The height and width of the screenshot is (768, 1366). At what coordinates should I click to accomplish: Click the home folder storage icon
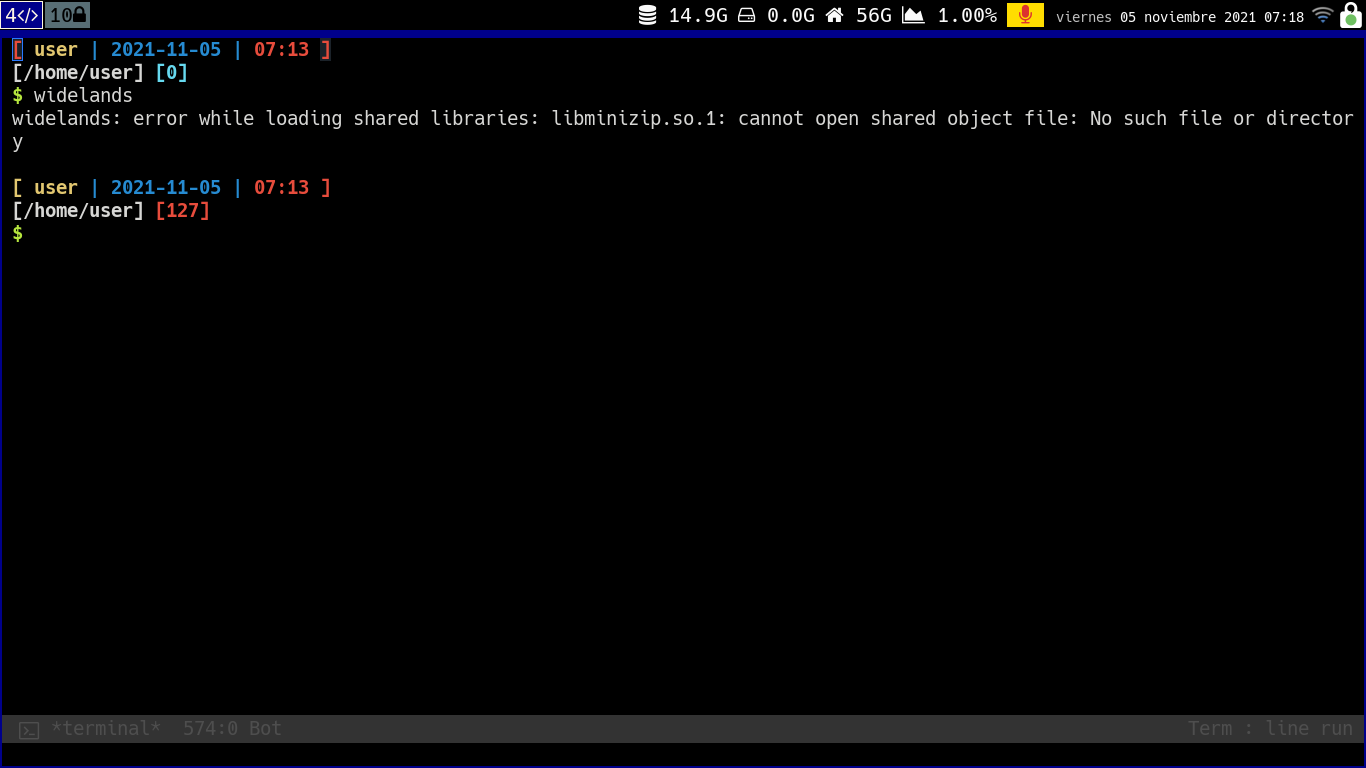[x=834, y=15]
